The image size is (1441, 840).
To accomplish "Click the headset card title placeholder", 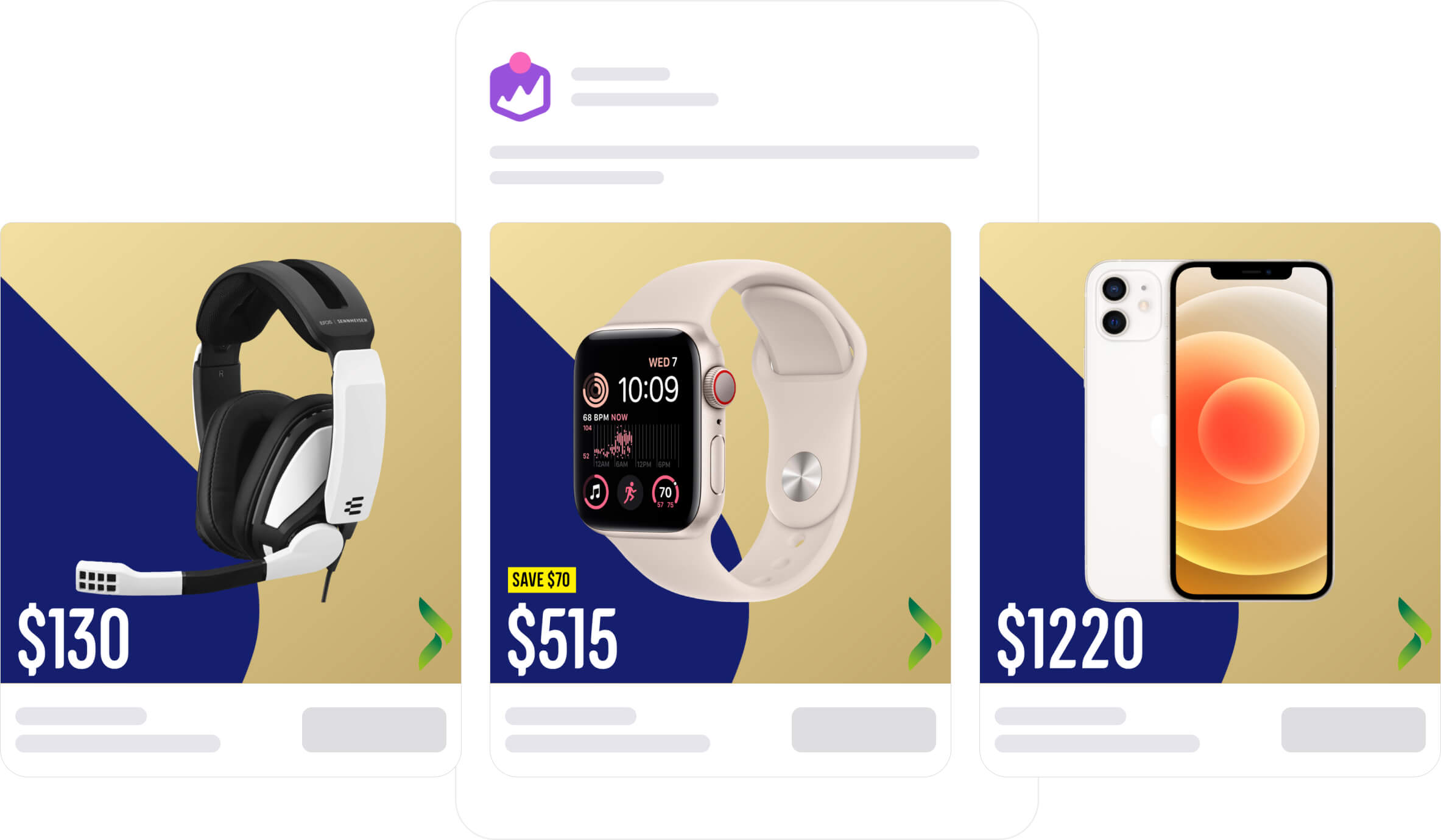I will click(x=81, y=716).
